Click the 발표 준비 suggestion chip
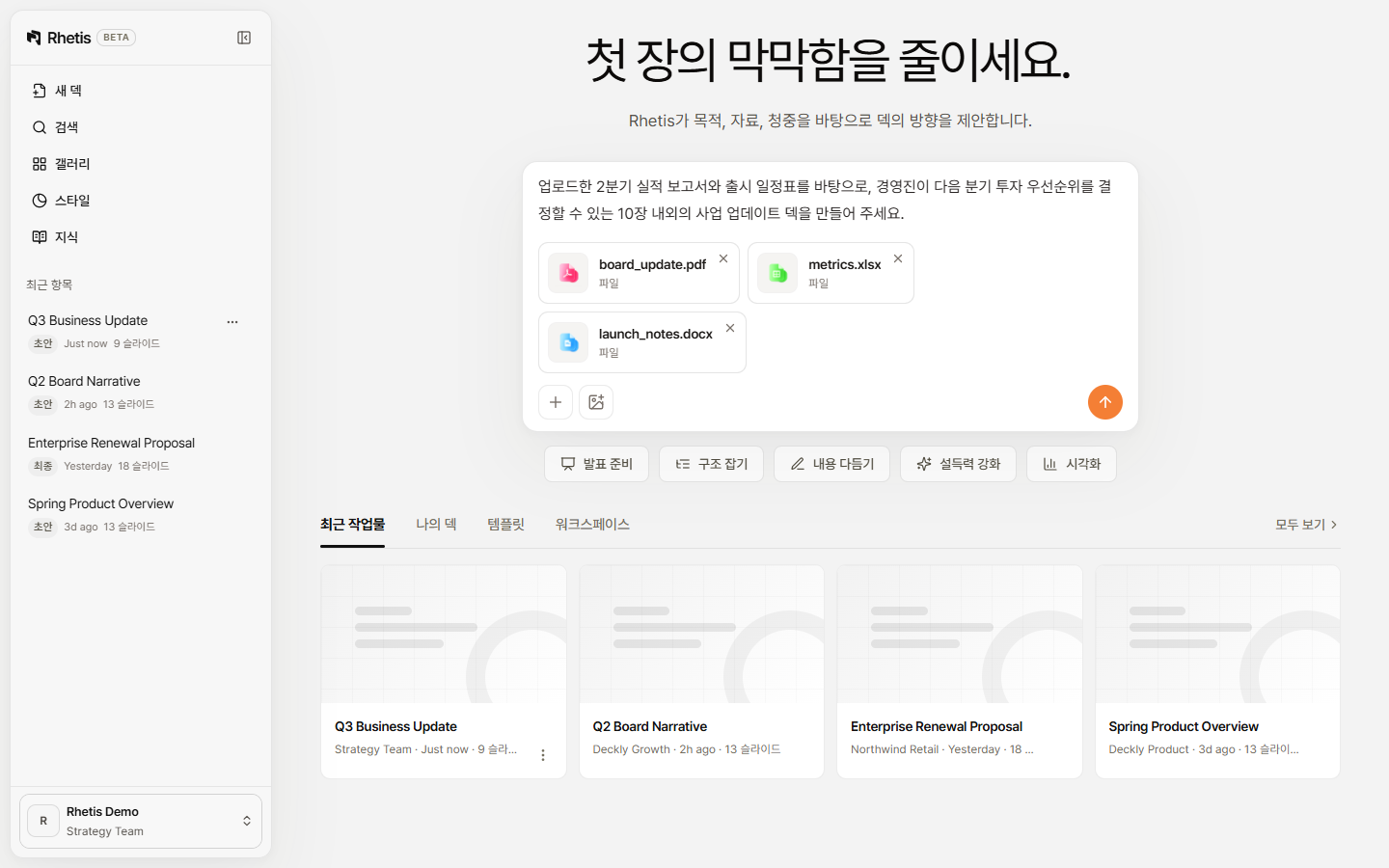Viewport: 1389px width, 868px height. (597, 464)
